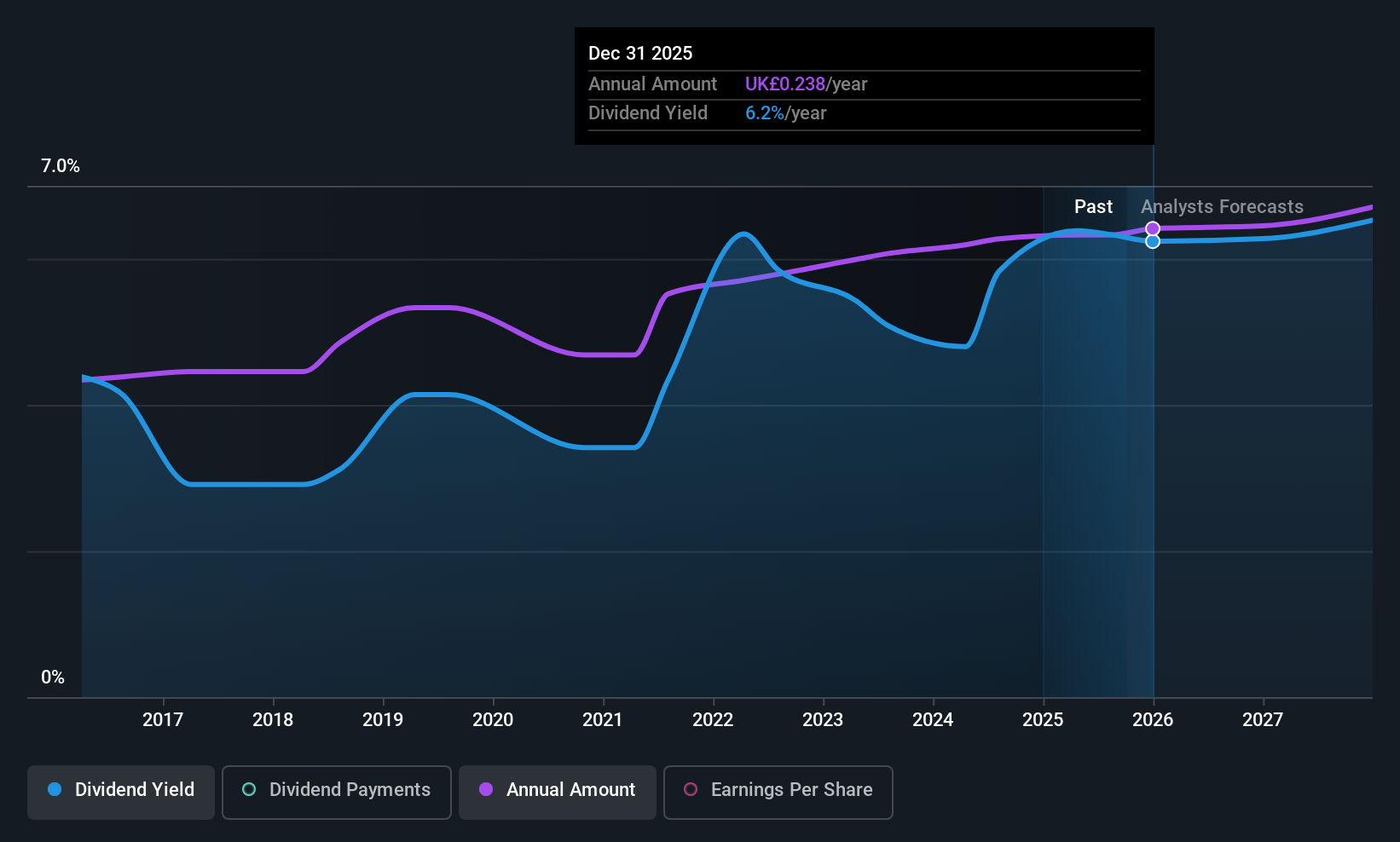
Task: Click the Analysts Forecasts label
Action: (x=1222, y=207)
